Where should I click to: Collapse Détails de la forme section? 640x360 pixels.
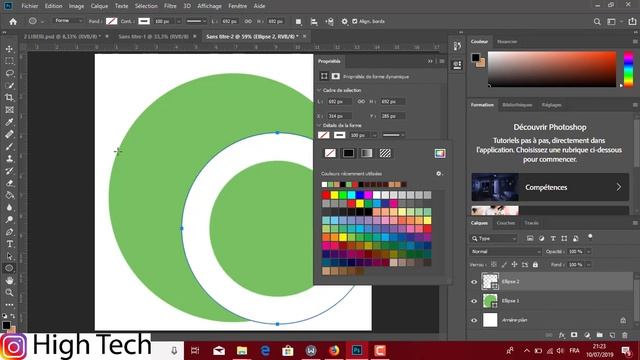pyautogui.click(x=319, y=125)
